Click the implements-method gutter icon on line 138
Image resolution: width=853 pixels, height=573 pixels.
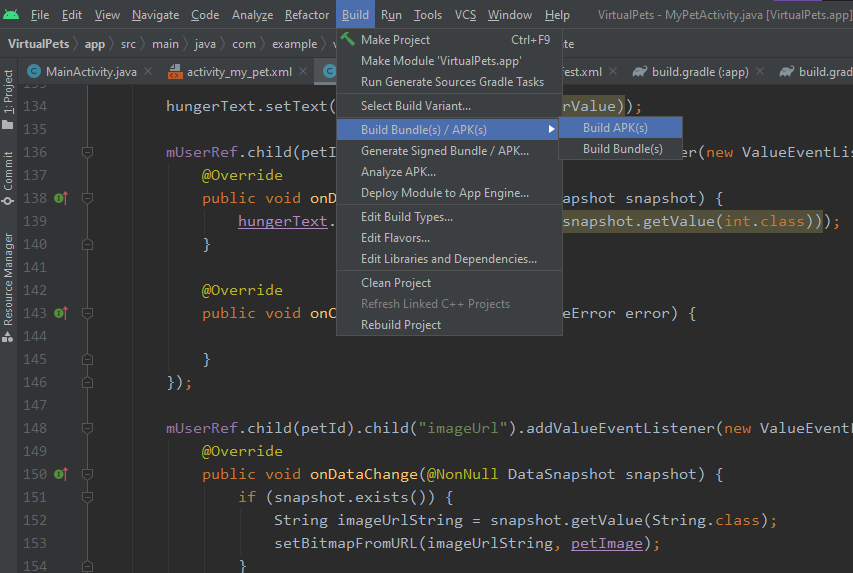click(60, 198)
